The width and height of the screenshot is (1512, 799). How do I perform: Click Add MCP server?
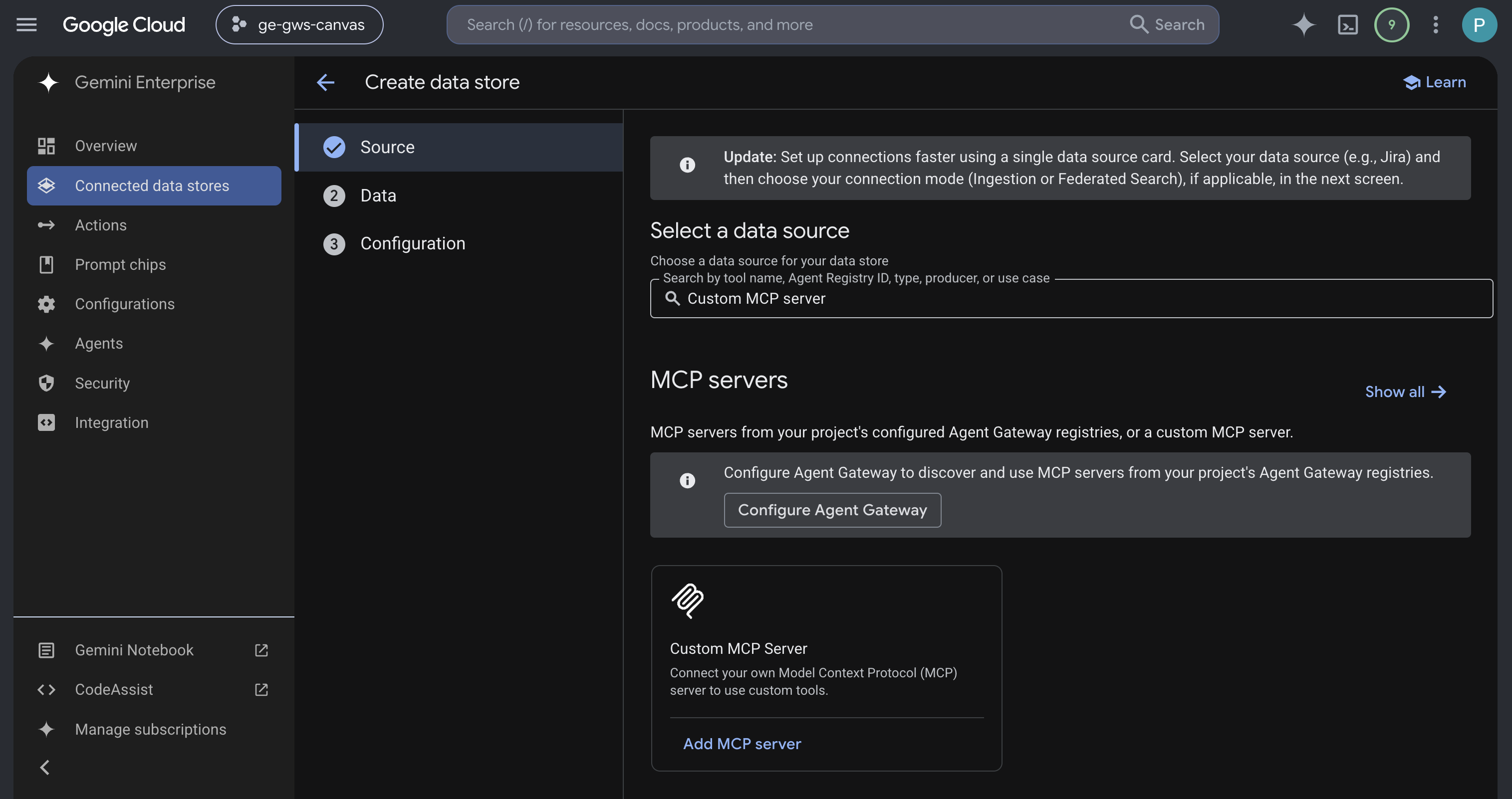742,744
